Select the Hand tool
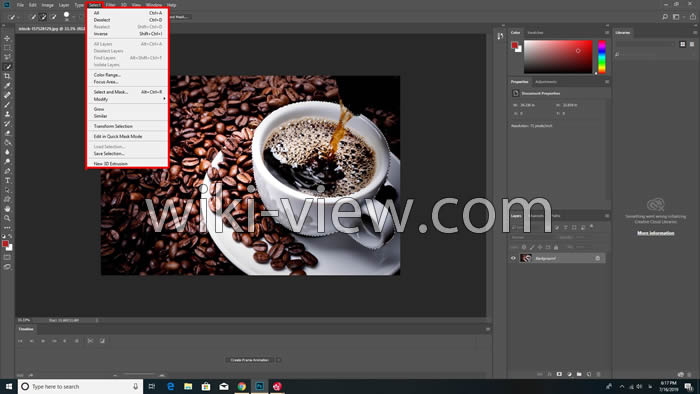This screenshot has width=700, height=394. pos(7,209)
